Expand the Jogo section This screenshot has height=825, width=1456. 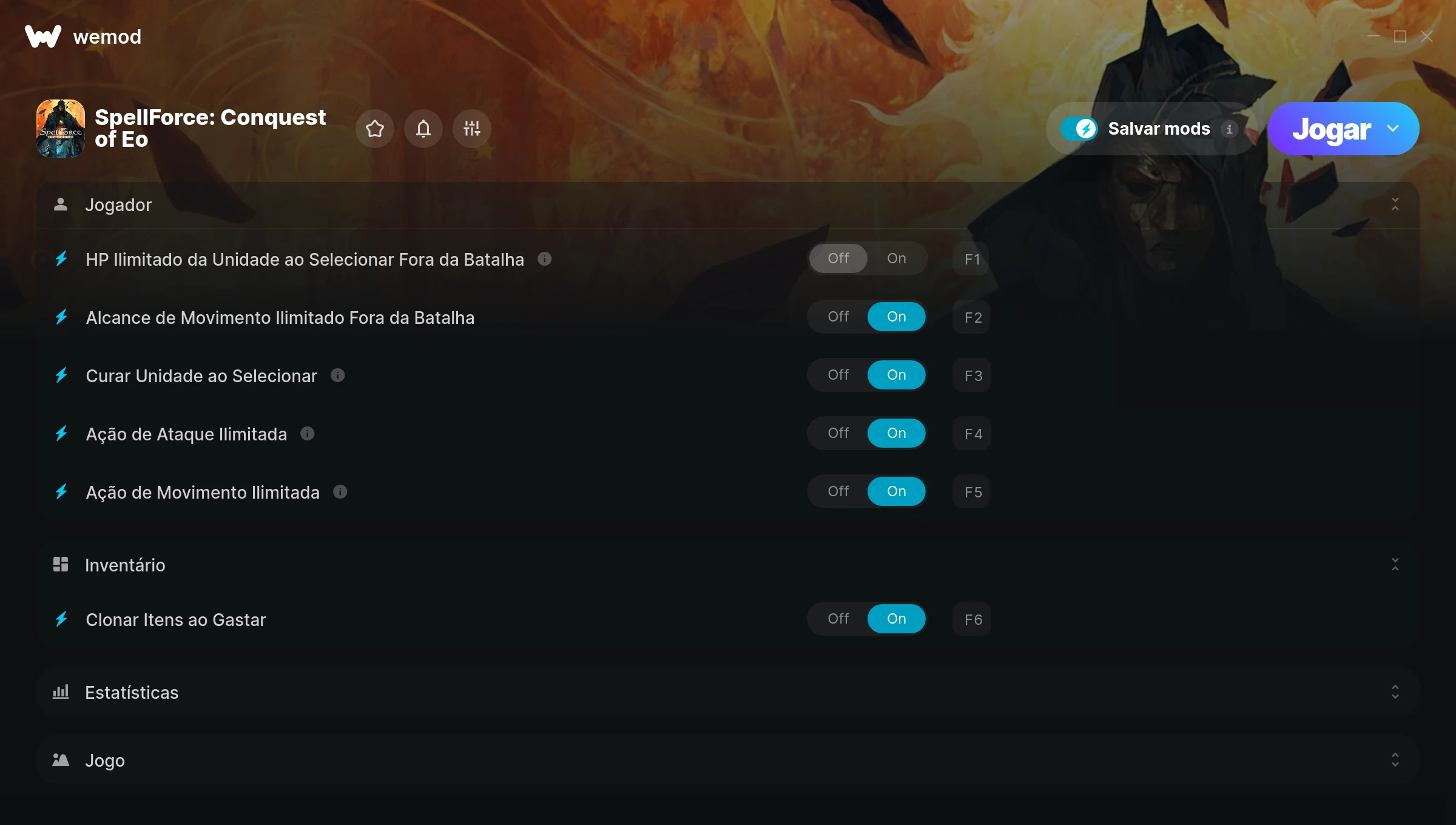1395,760
